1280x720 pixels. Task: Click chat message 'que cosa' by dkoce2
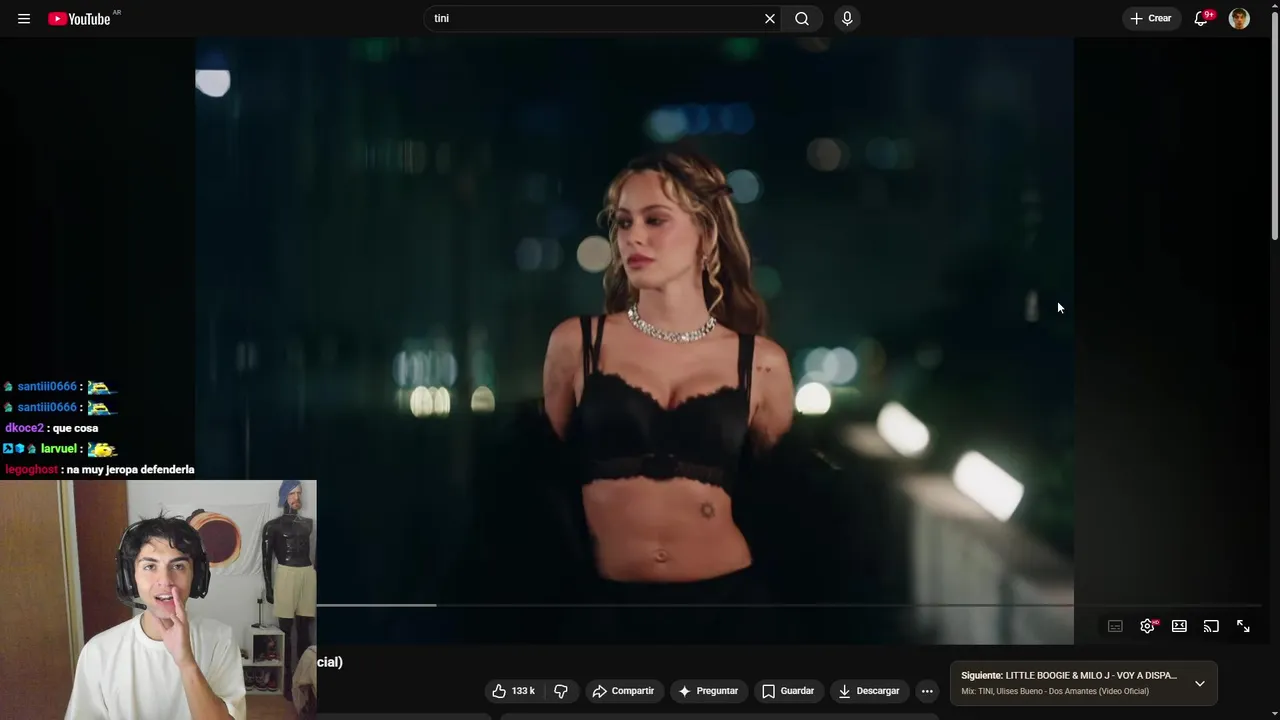[x=75, y=428]
